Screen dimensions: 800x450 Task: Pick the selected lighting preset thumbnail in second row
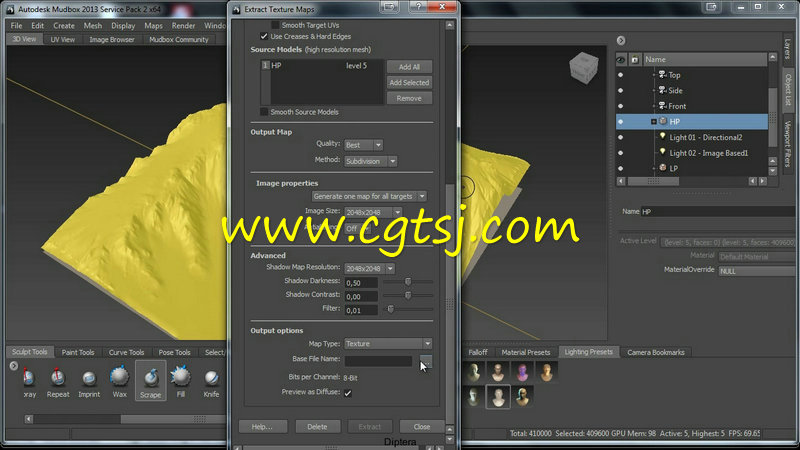click(498, 396)
